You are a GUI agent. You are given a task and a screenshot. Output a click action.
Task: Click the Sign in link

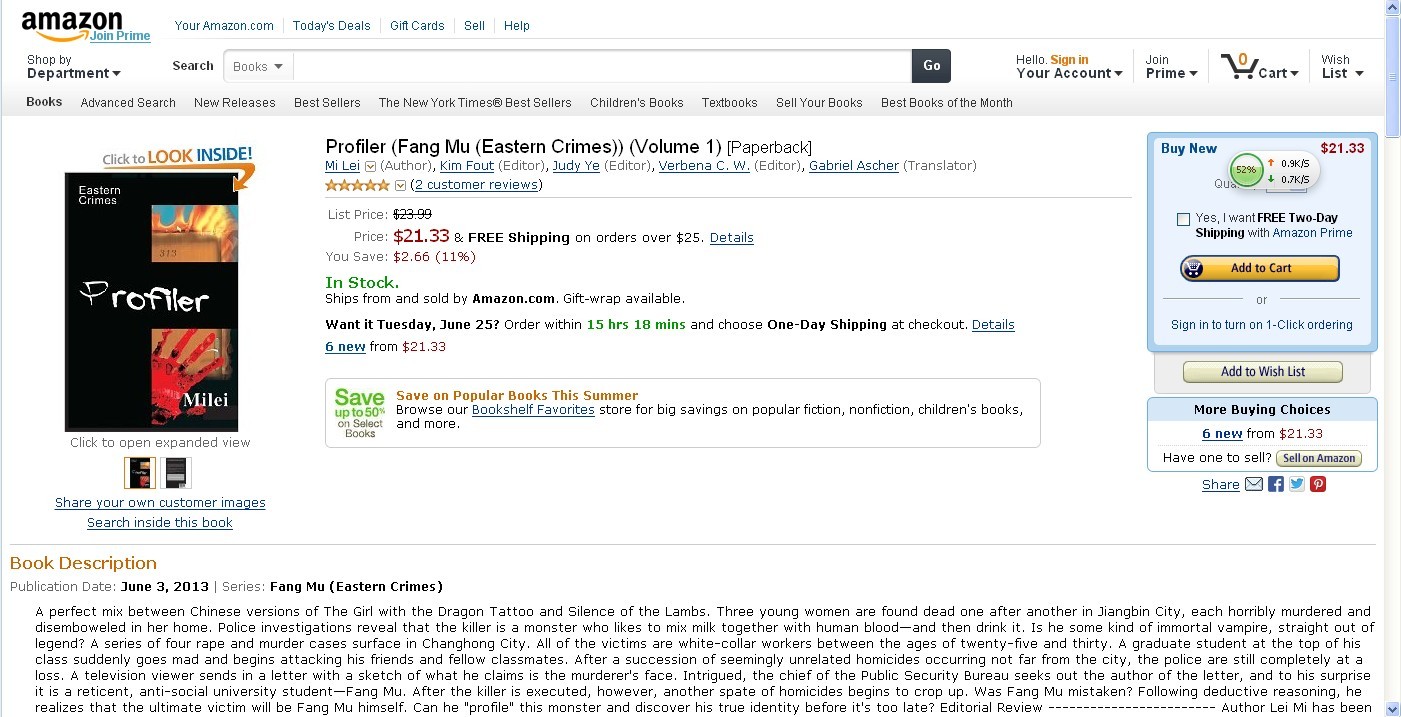(1069, 60)
